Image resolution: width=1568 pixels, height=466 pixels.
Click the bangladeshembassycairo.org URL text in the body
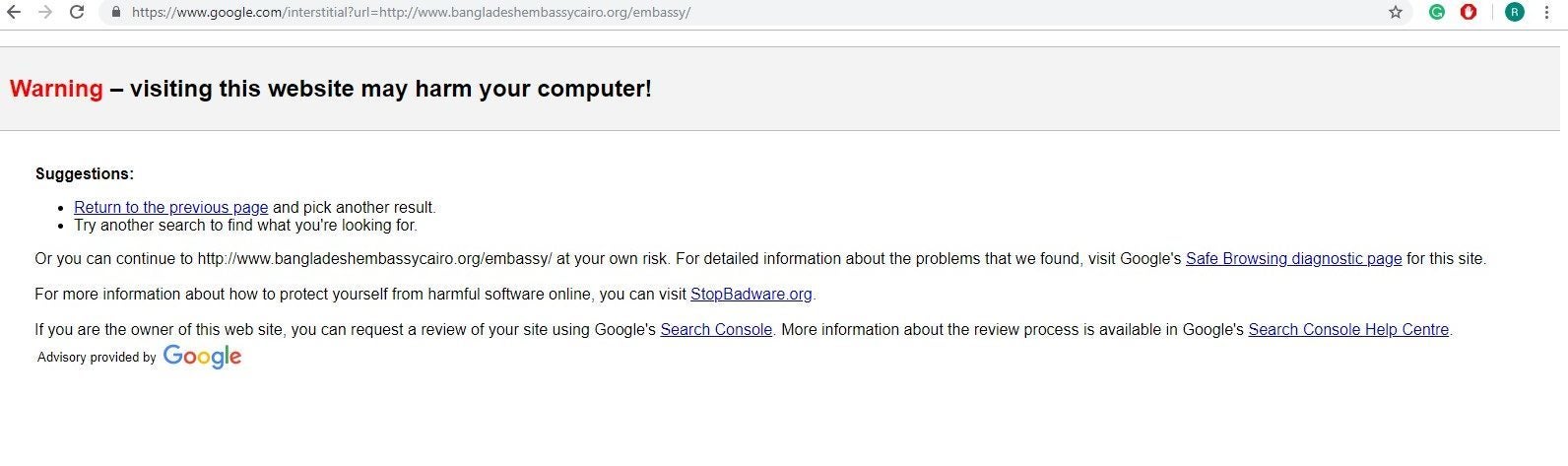374,259
